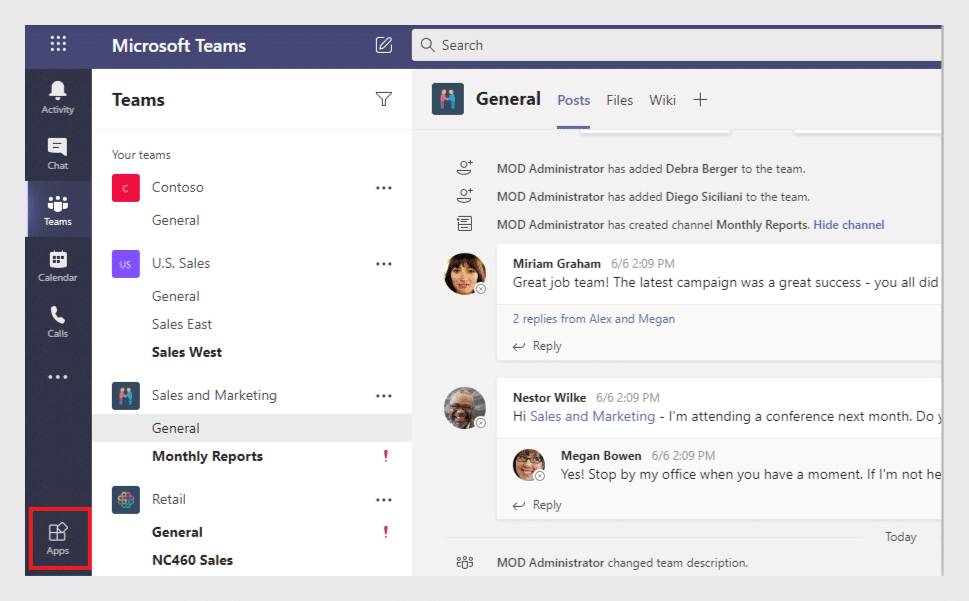Click the changed team description message
This screenshot has width=969, height=601.
click(x=622, y=563)
